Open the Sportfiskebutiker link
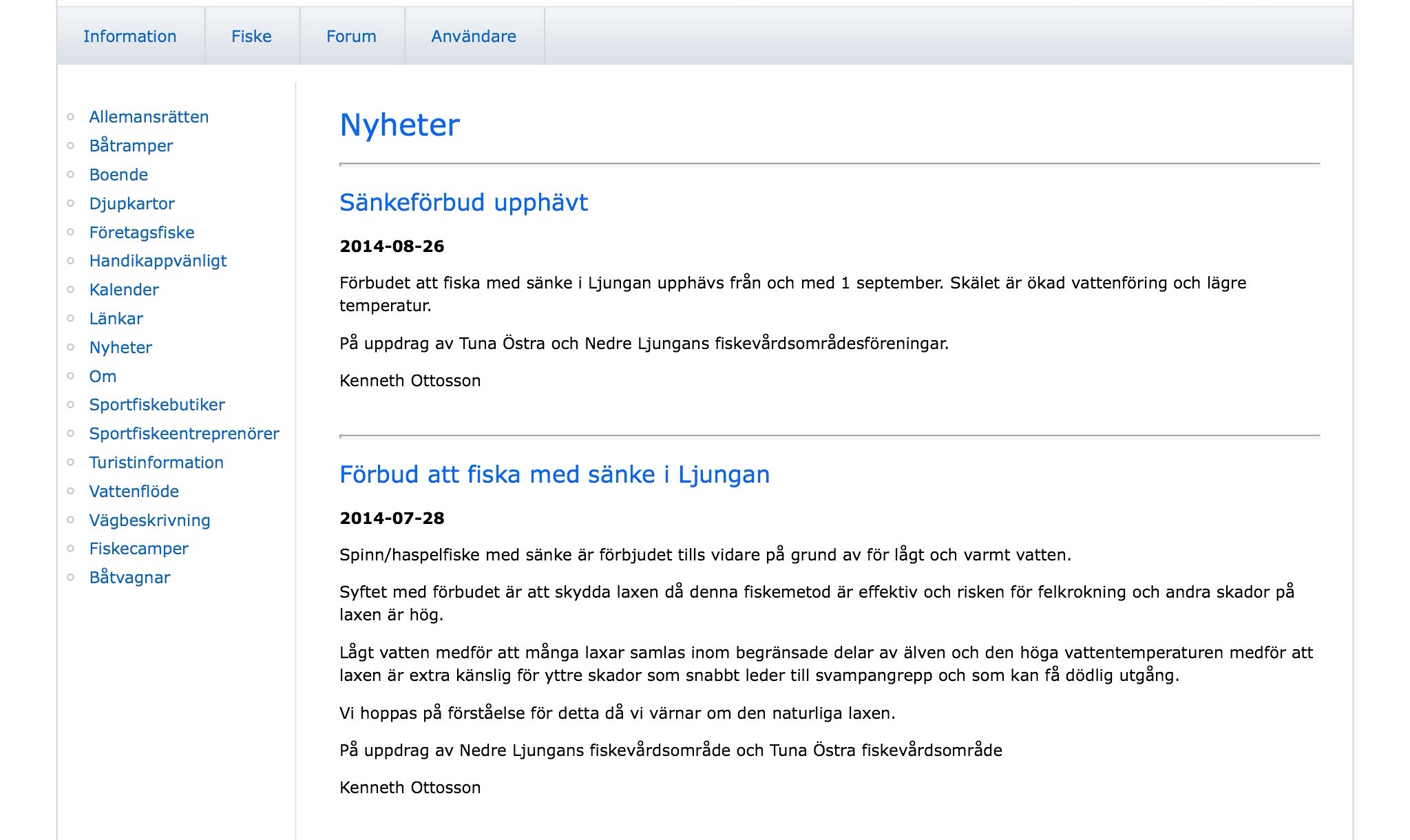The image size is (1410, 840). click(157, 405)
